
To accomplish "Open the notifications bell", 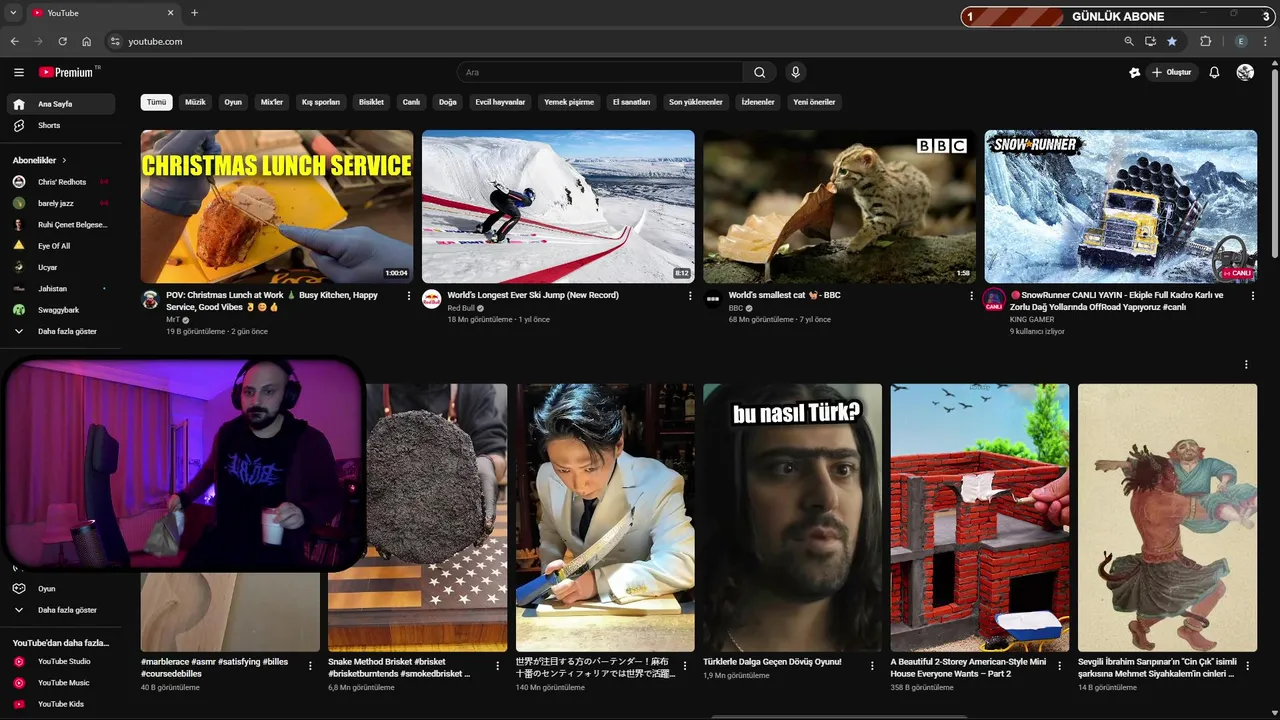I will point(1214,72).
